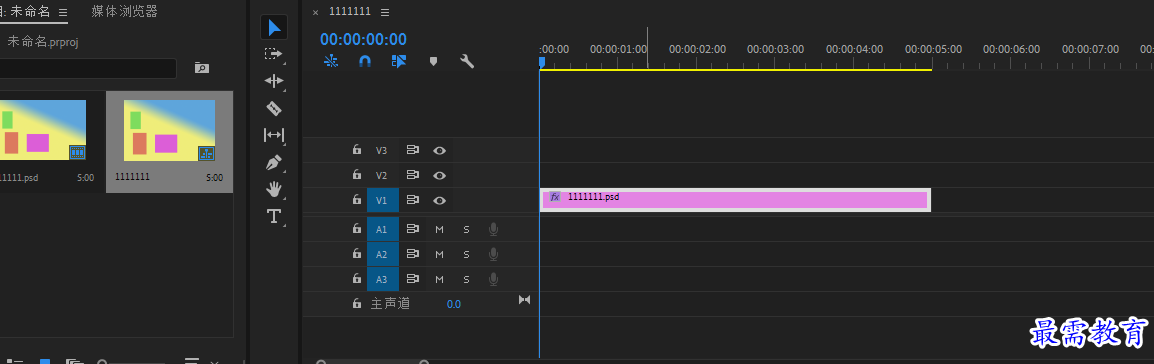Select the Razor tool

point(274,109)
